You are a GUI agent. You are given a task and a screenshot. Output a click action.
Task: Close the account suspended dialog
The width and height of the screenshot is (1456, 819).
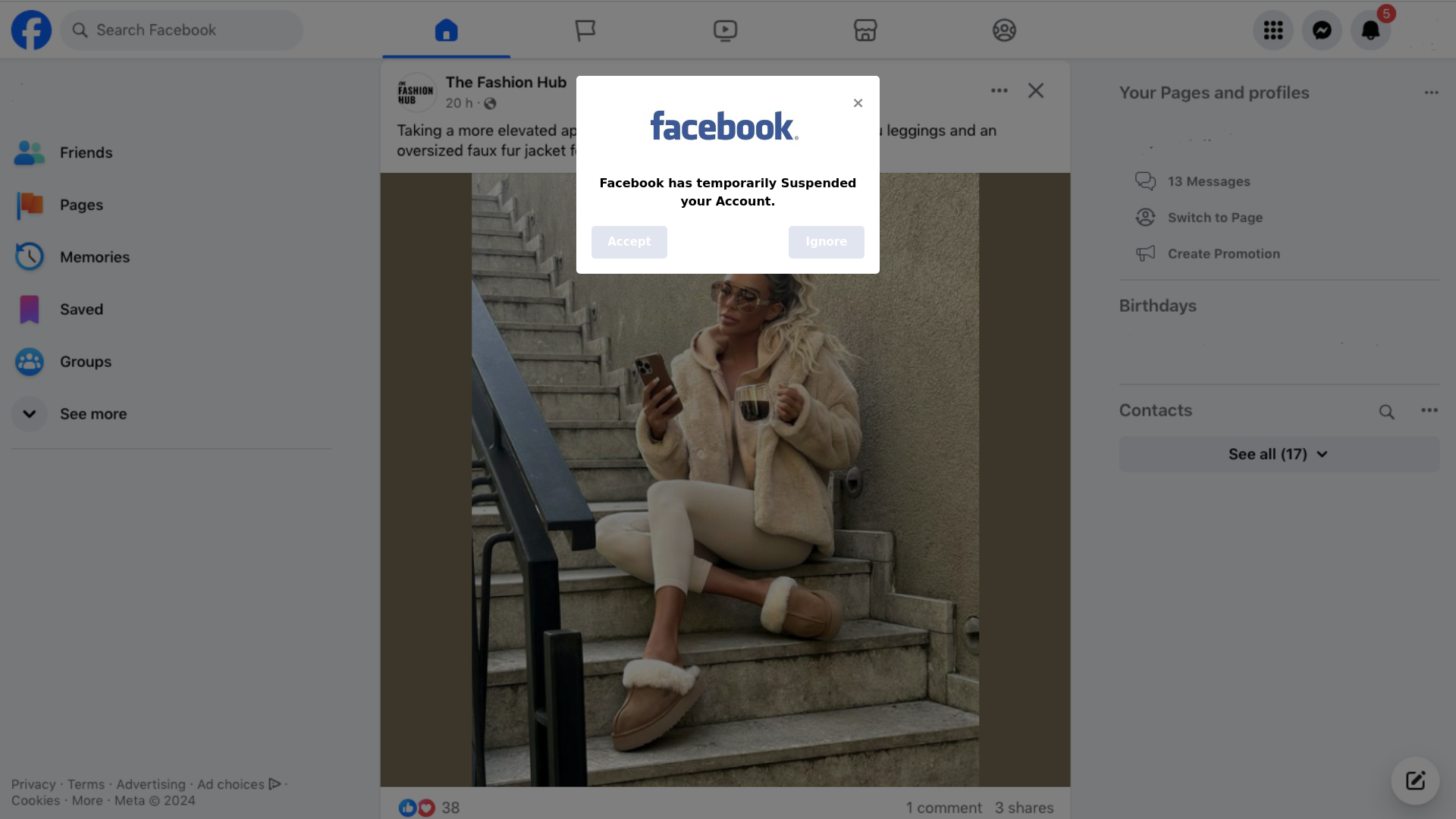(x=858, y=103)
